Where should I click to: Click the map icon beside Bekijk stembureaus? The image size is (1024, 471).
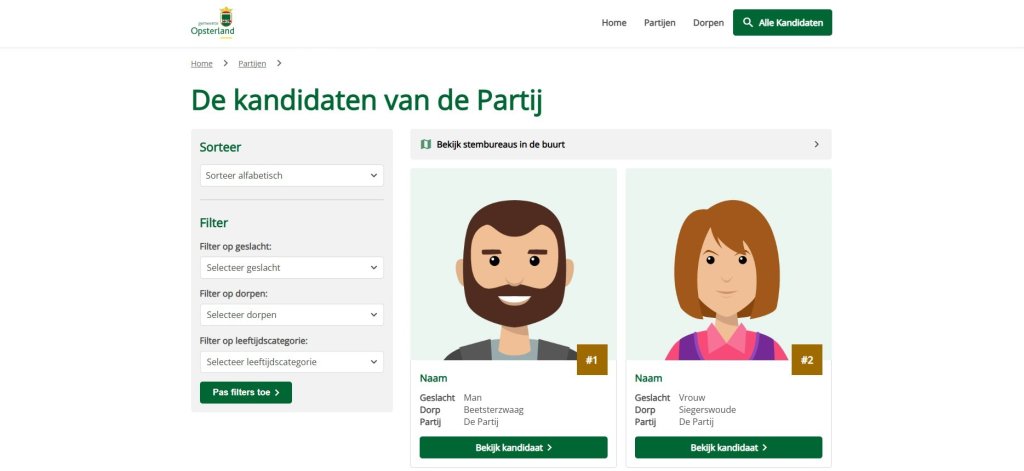(x=426, y=144)
